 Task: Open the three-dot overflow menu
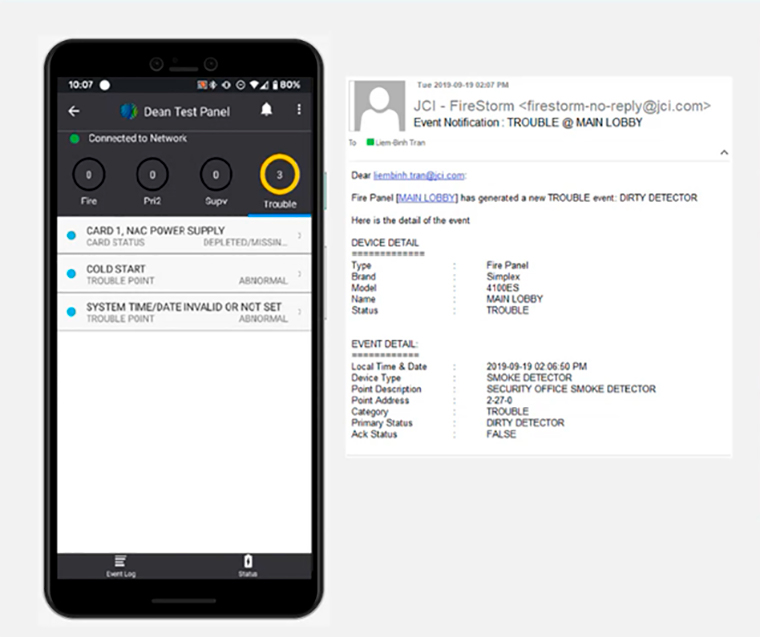tap(298, 110)
